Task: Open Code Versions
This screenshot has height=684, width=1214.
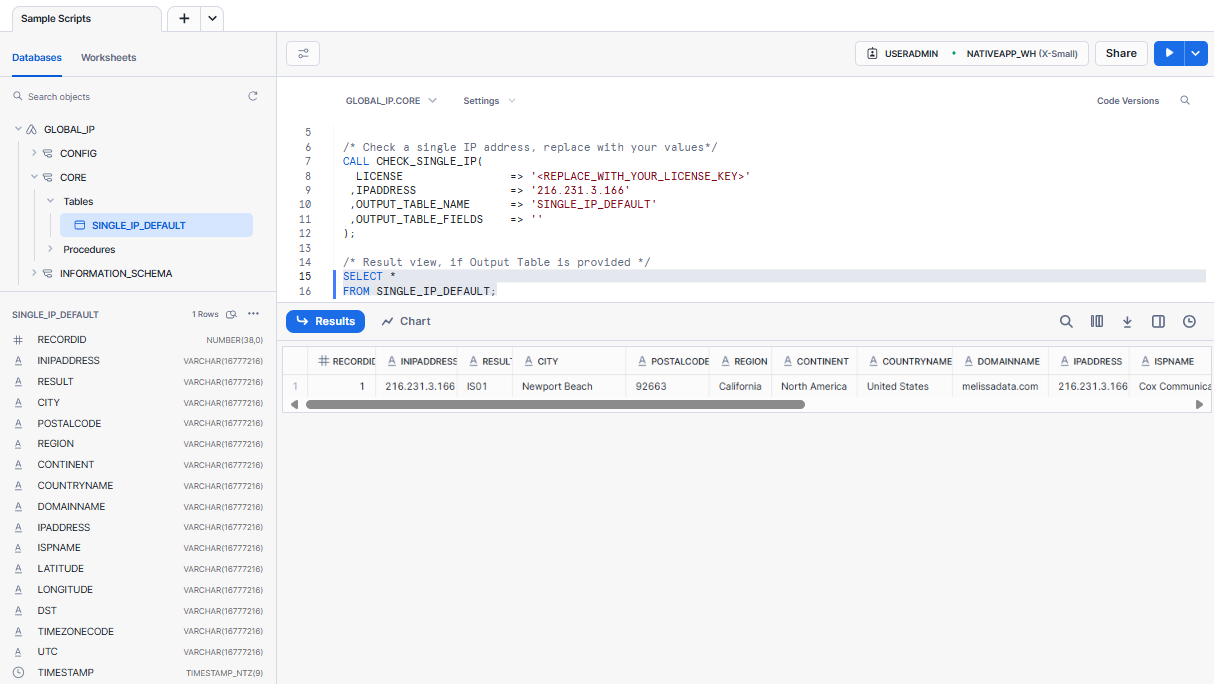Action: pyautogui.click(x=1128, y=101)
